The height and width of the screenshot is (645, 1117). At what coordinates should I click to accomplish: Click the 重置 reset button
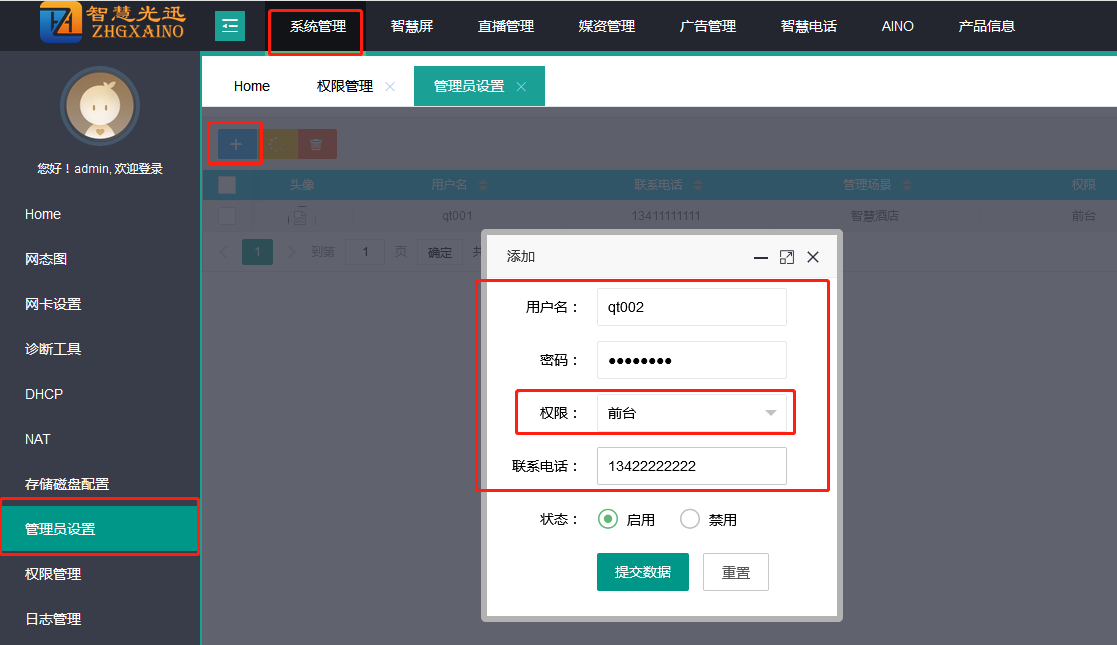coord(736,572)
